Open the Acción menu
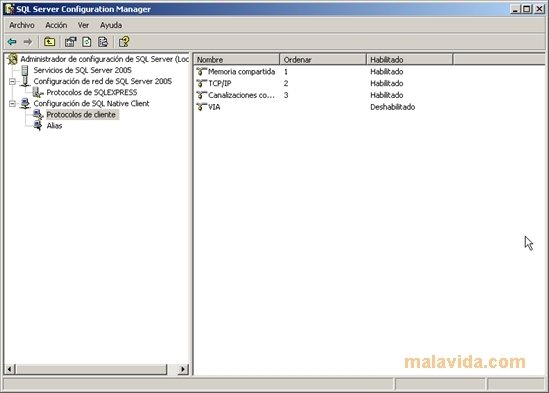 point(56,25)
